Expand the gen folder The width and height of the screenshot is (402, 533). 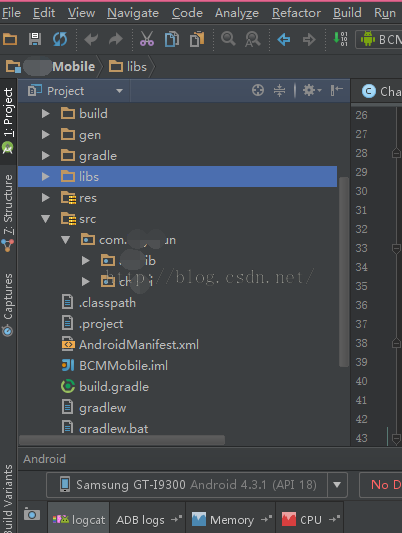coord(46,135)
